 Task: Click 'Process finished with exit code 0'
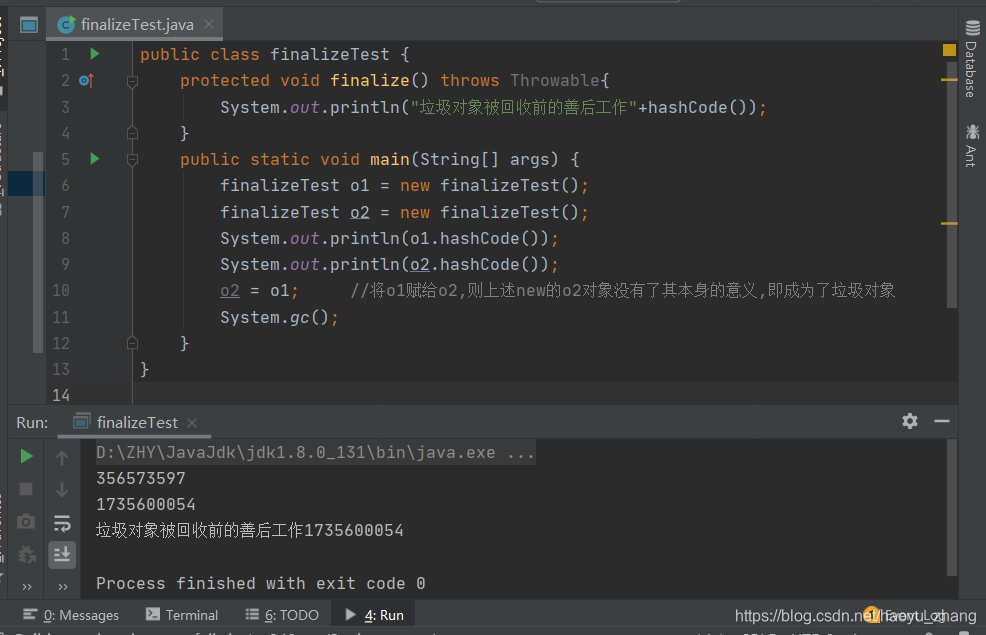pyautogui.click(x=261, y=583)
